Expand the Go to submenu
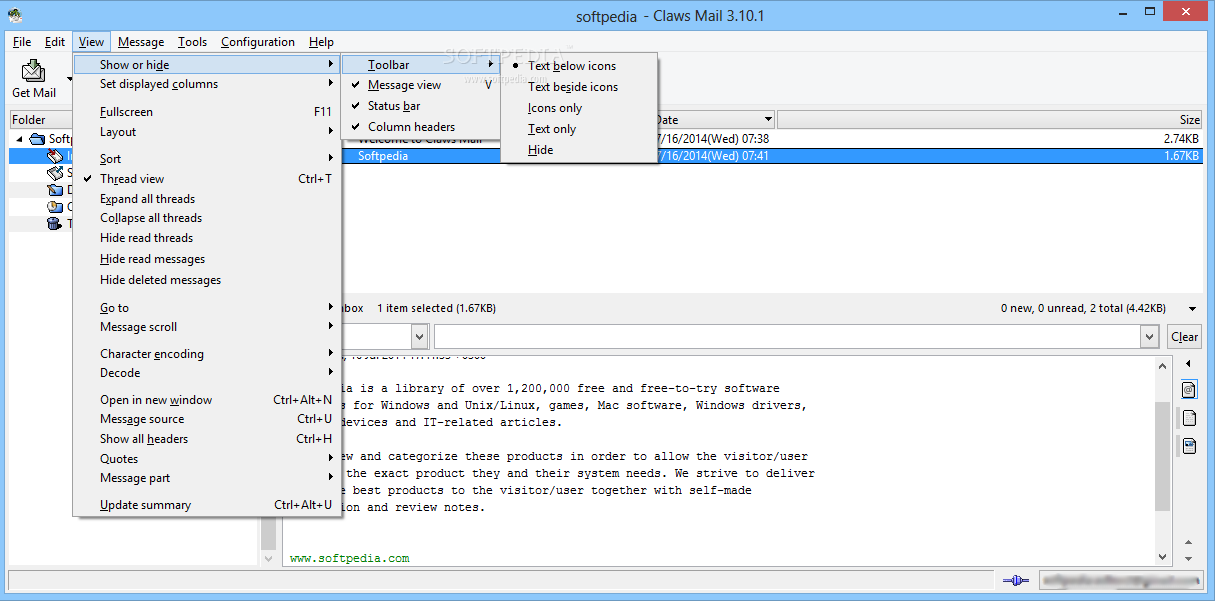 [x=208, y=308]
